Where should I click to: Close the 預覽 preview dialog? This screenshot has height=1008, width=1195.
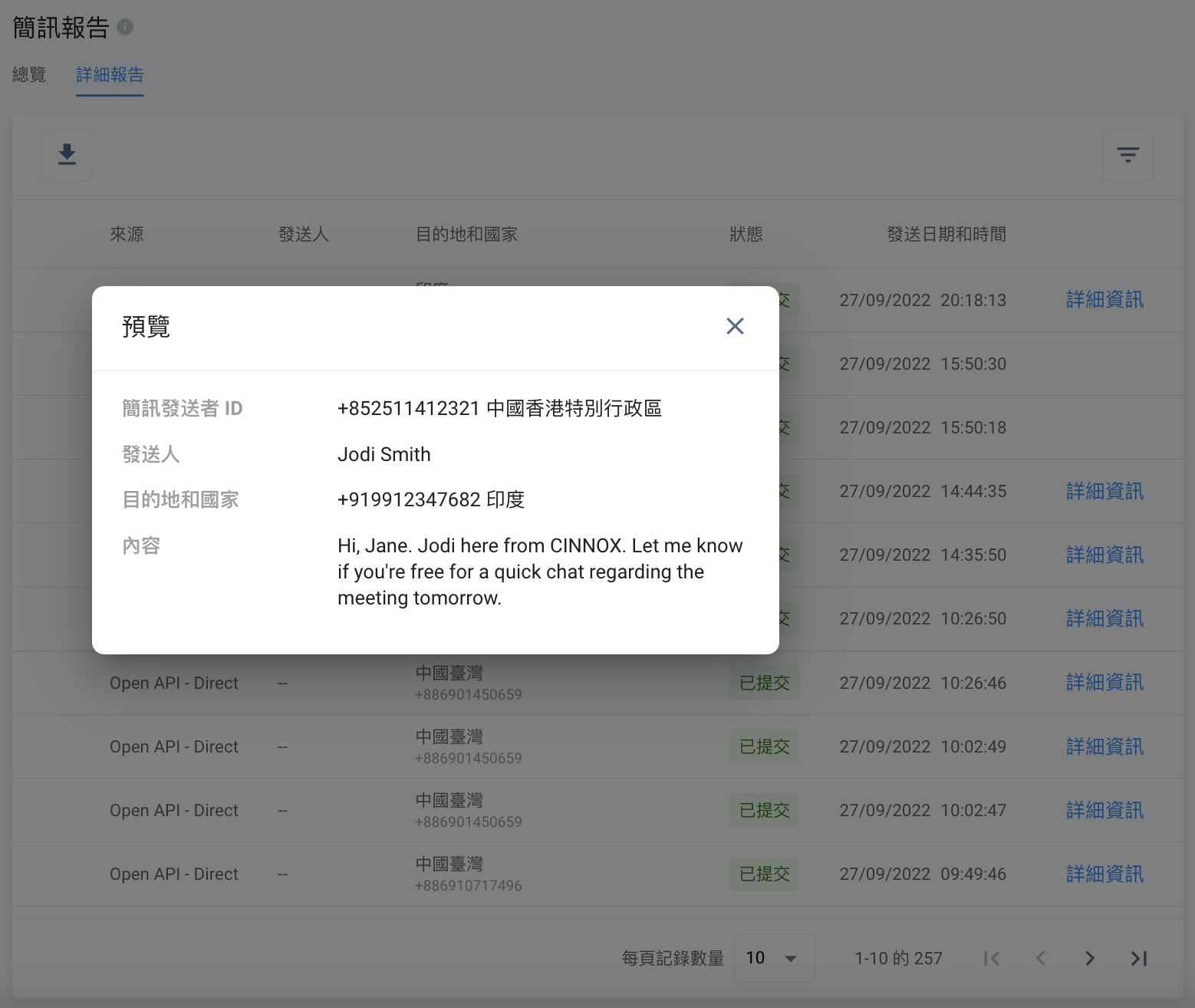(x=735, y=326)
